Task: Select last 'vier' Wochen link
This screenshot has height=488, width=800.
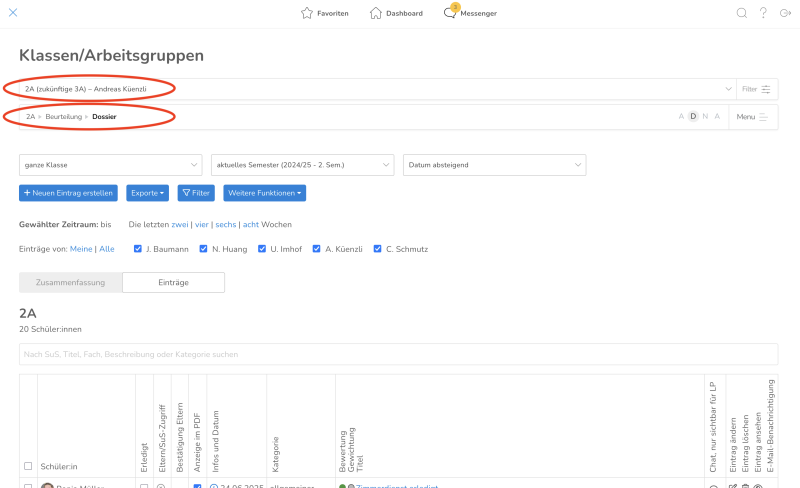Action: coord(201,224)
